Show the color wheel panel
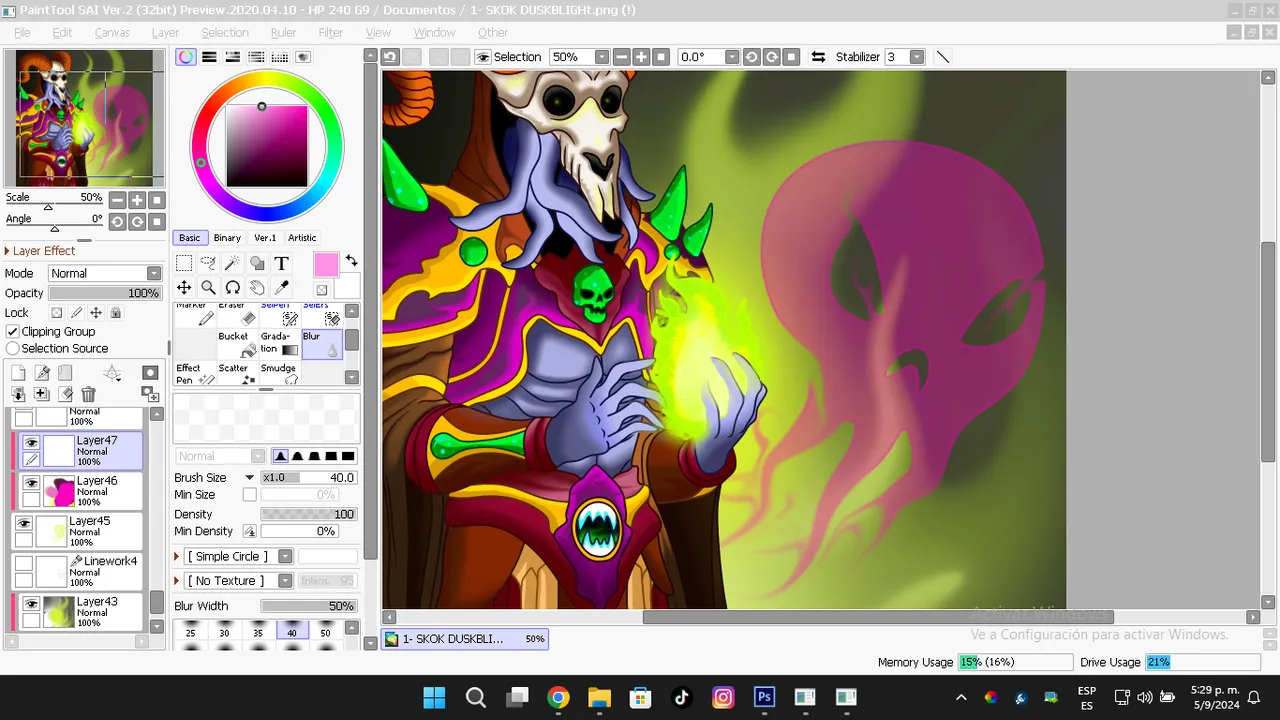The height and width of the screenshot is (720, 1280). click(186, 57)
